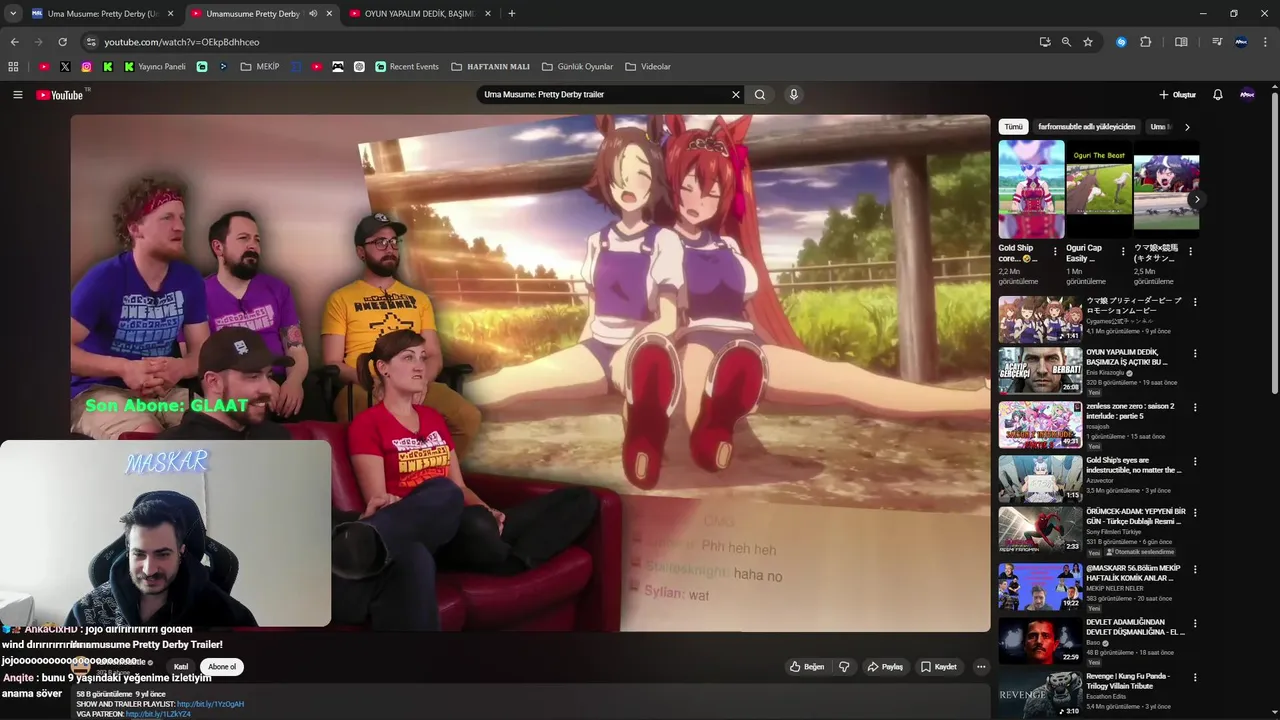The height and width of the screenshot is (720, 1280).
Task: Submit search with the magnifier button
Action: [760, 95]
